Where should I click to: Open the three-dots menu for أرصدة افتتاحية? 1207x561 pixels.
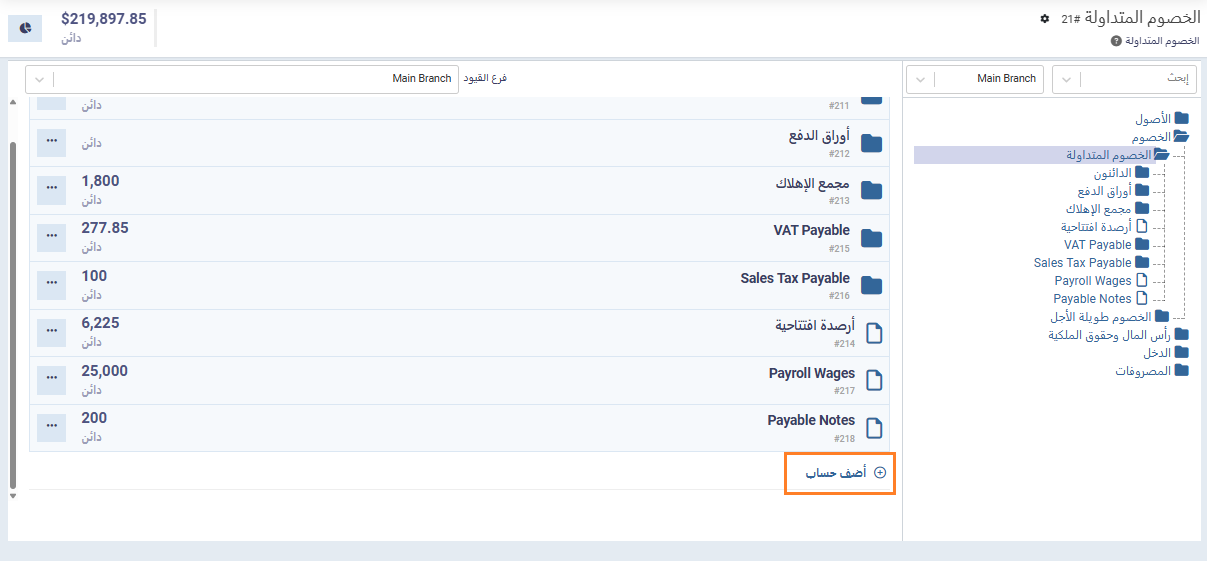click(52, 332)
